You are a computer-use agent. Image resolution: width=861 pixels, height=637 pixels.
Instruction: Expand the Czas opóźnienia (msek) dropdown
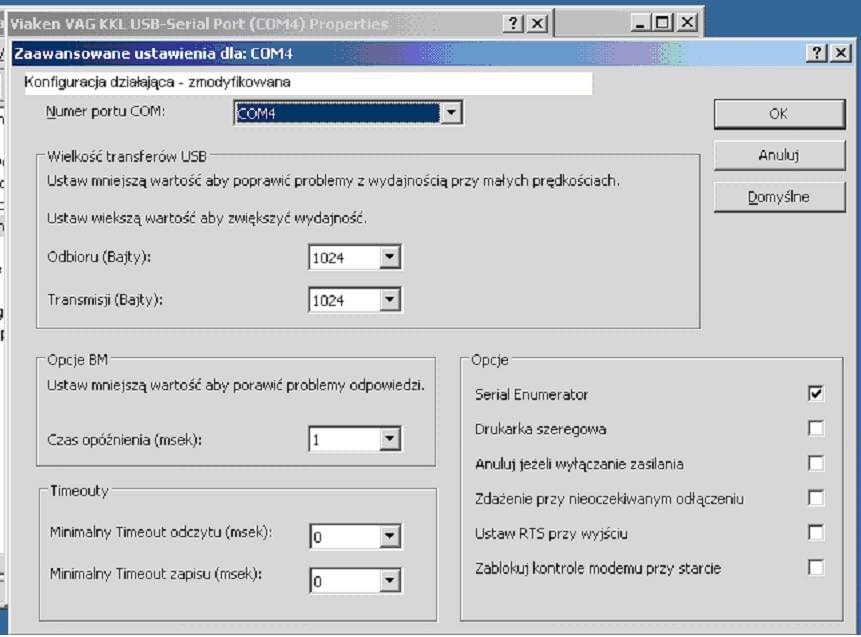click(x=389, y=439)
